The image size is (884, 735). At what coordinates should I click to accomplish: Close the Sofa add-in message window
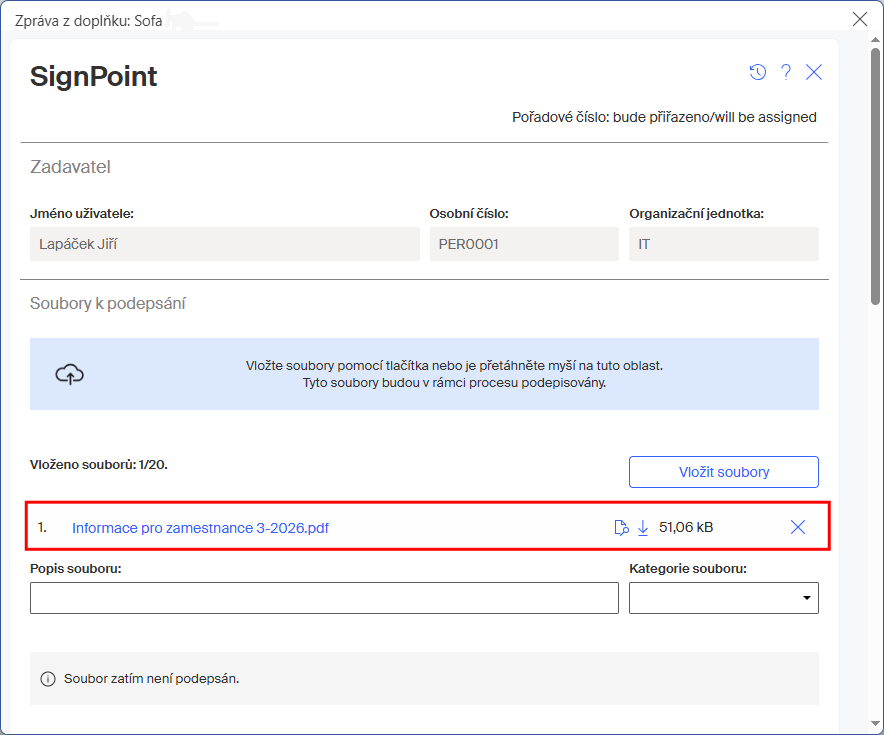point(860,19)
